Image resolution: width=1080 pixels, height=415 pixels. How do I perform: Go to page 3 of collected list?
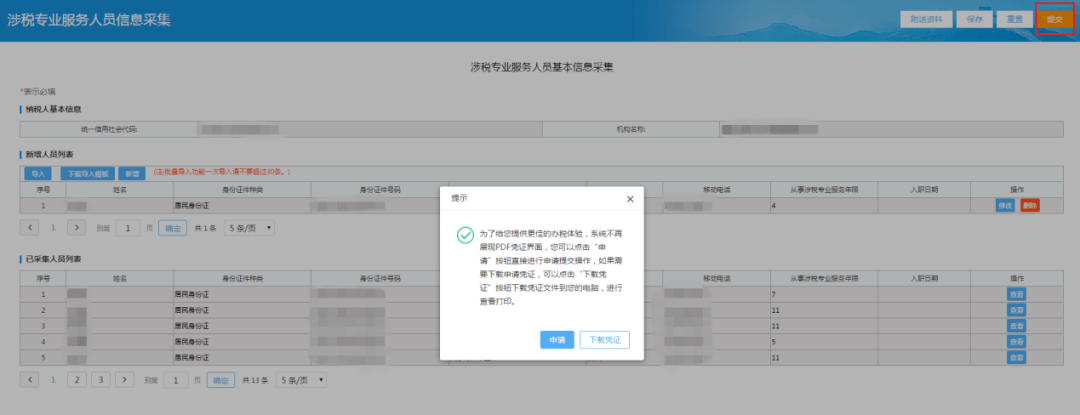pos(101,380)
